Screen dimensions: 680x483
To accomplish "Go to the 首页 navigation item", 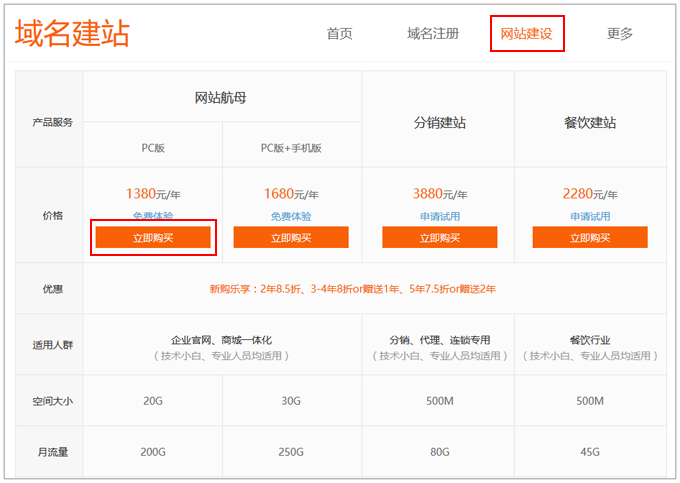I will [340, 33].
